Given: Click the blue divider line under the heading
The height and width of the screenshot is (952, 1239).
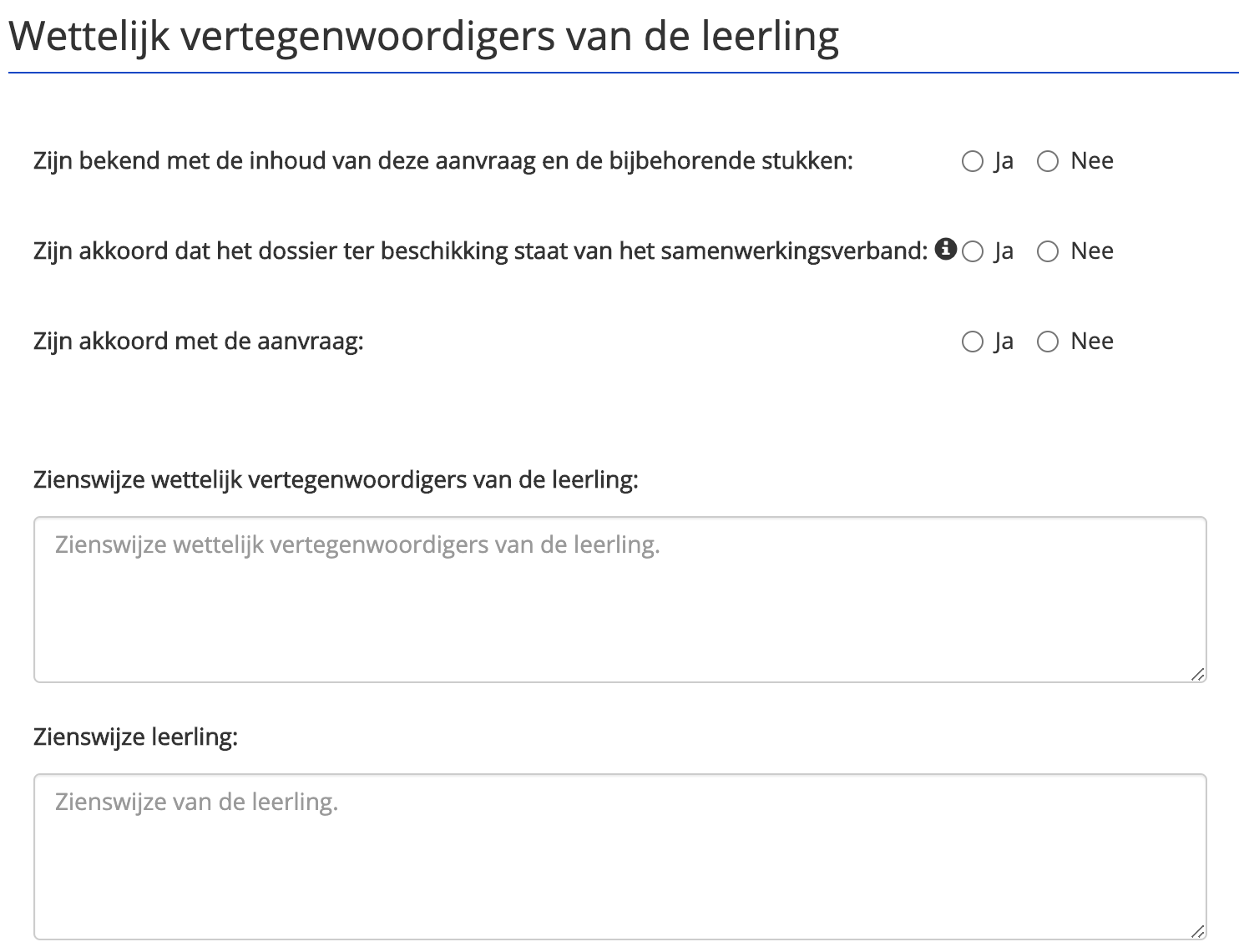Looking at the screenshot, I should point(624,73).
